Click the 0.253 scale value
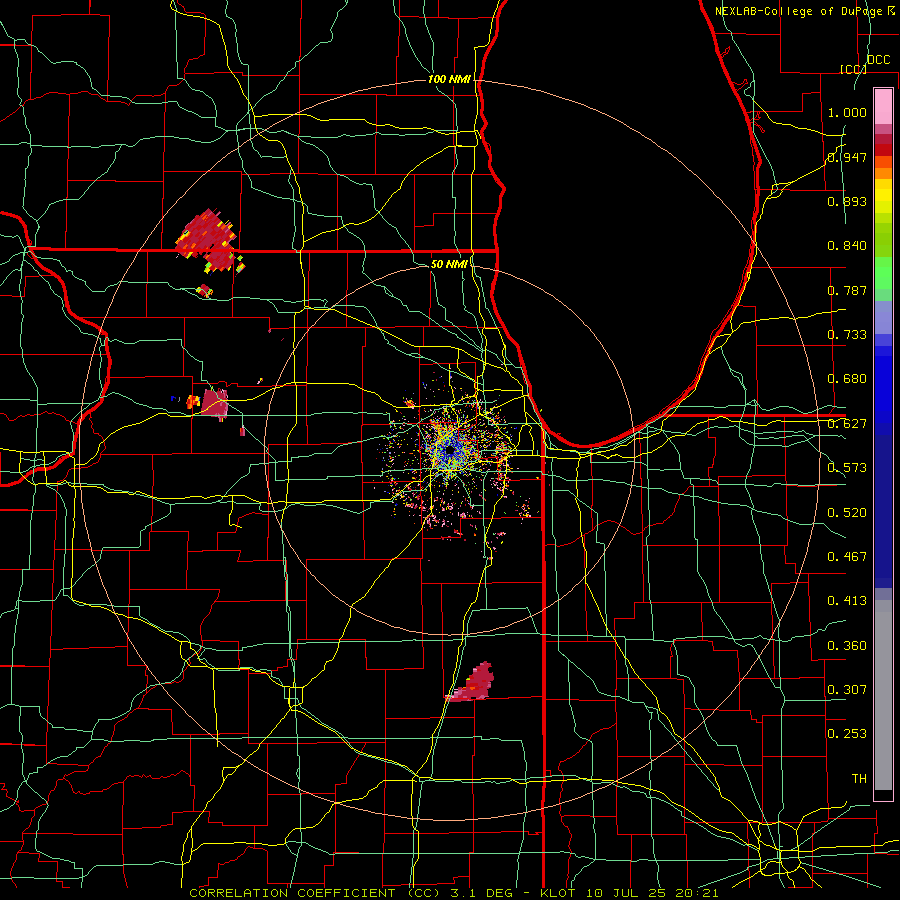This screenshot has height=900, width=900. (847, 734)
